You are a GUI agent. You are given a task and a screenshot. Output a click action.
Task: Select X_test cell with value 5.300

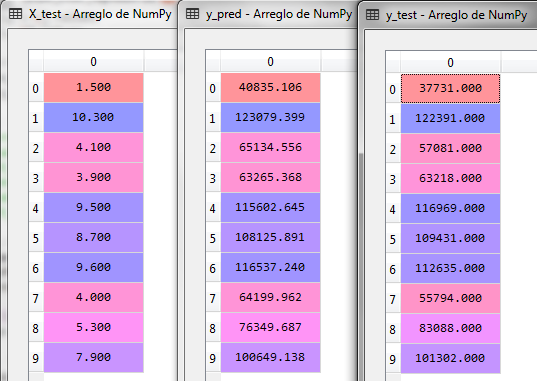point(93,327)
